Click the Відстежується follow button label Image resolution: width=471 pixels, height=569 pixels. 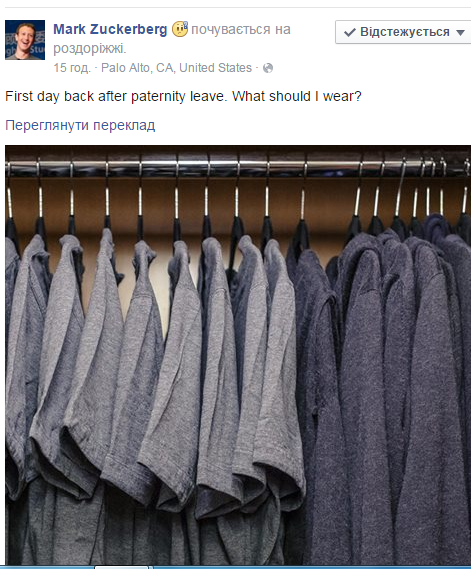click(x=405, y=32)
